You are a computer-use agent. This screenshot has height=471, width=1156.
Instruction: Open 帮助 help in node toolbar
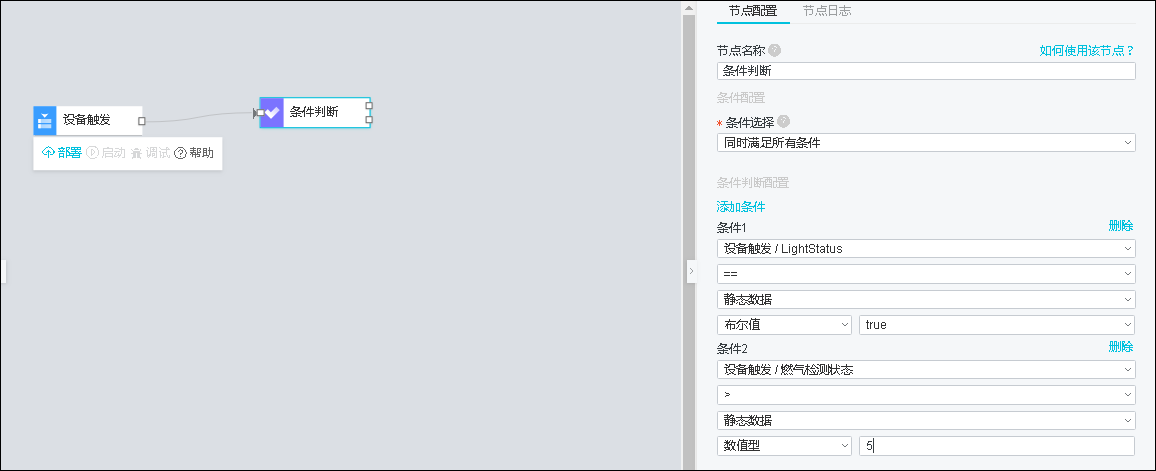point(194,153)
